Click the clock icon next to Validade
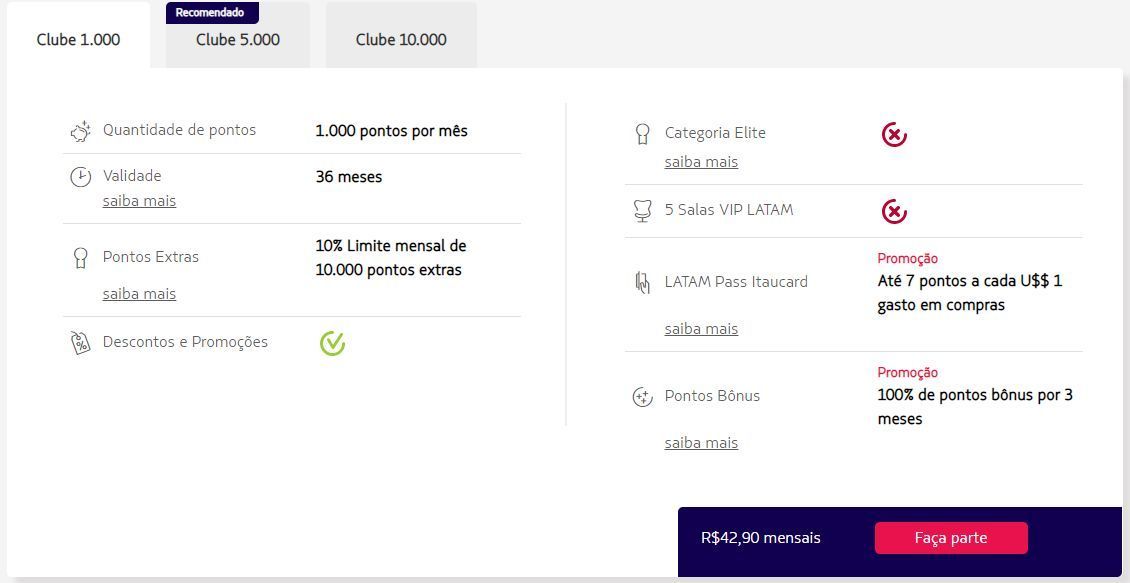This screenshot has height=583, width=1130. click(x=80, y=177)
